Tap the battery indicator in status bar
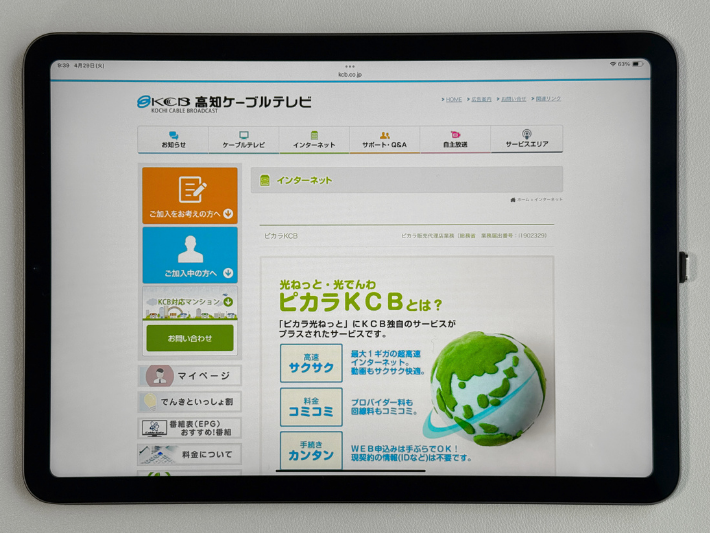The height and width of the screenshot is (533, 710). [x=638, y=64]
